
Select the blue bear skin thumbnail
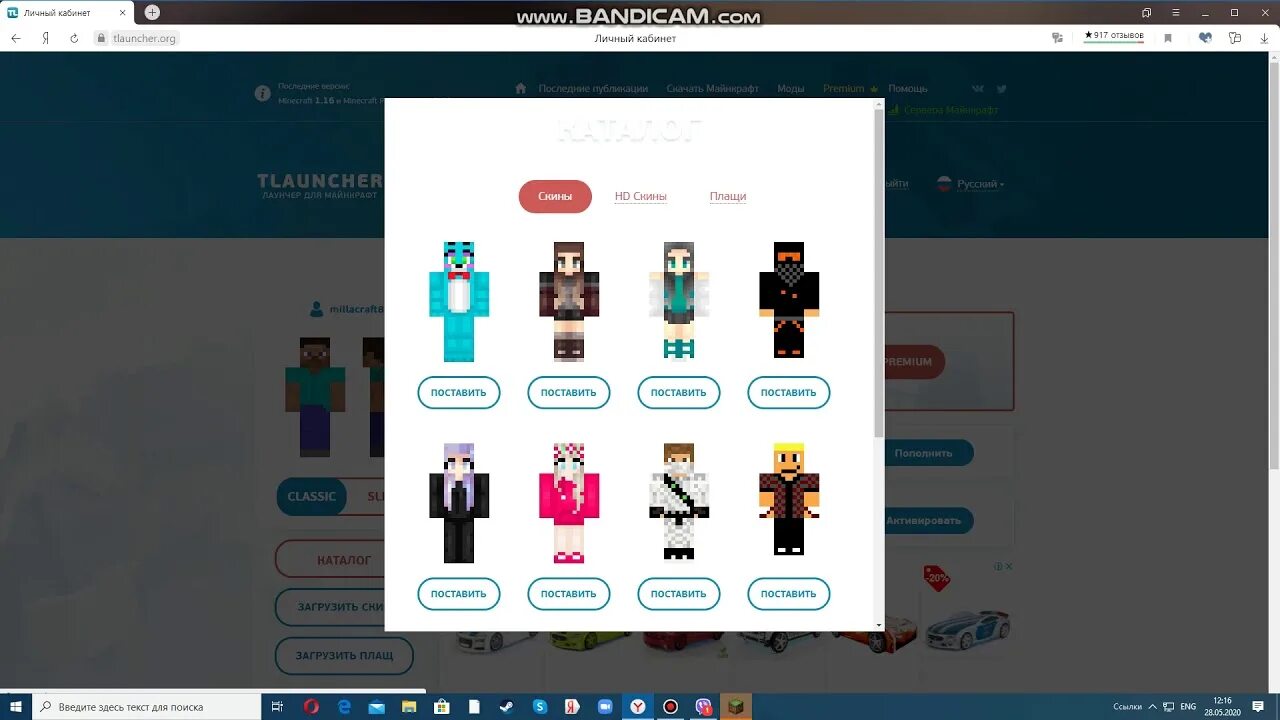(x=459, y=301)
